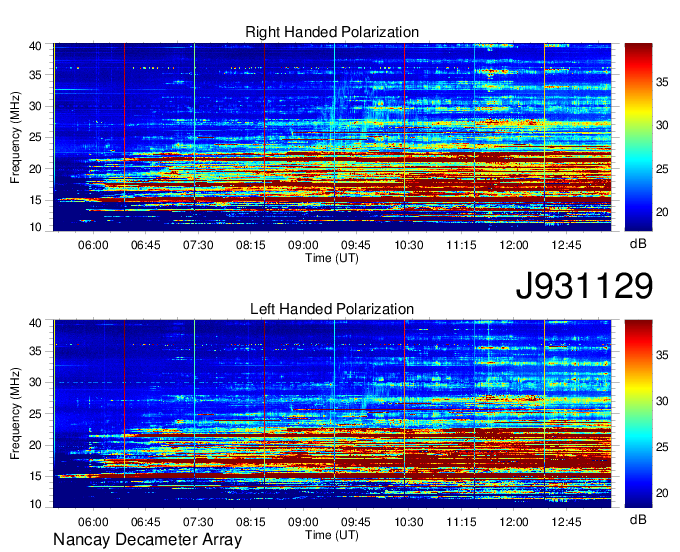This screenshot has width=680, height=552.
Task: Click the Right Handed Polarization spectrogram image
Action: [332, 137]
